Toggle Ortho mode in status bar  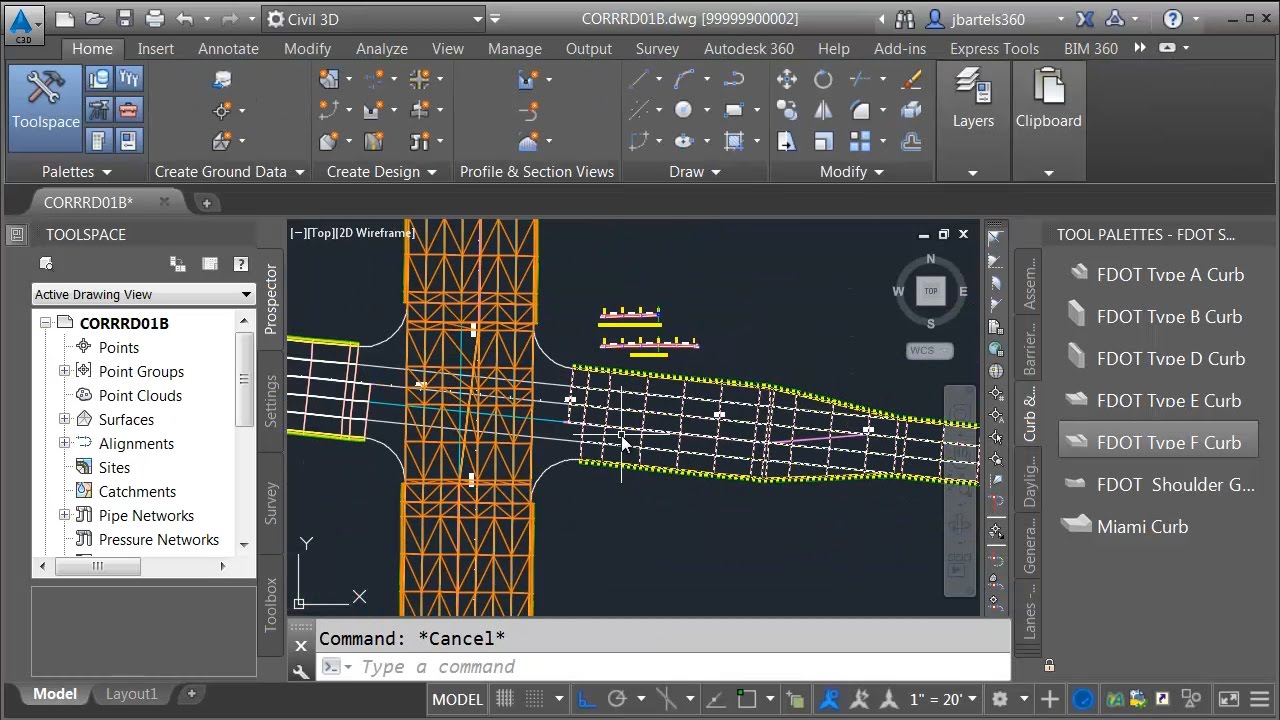coord(587,699)
